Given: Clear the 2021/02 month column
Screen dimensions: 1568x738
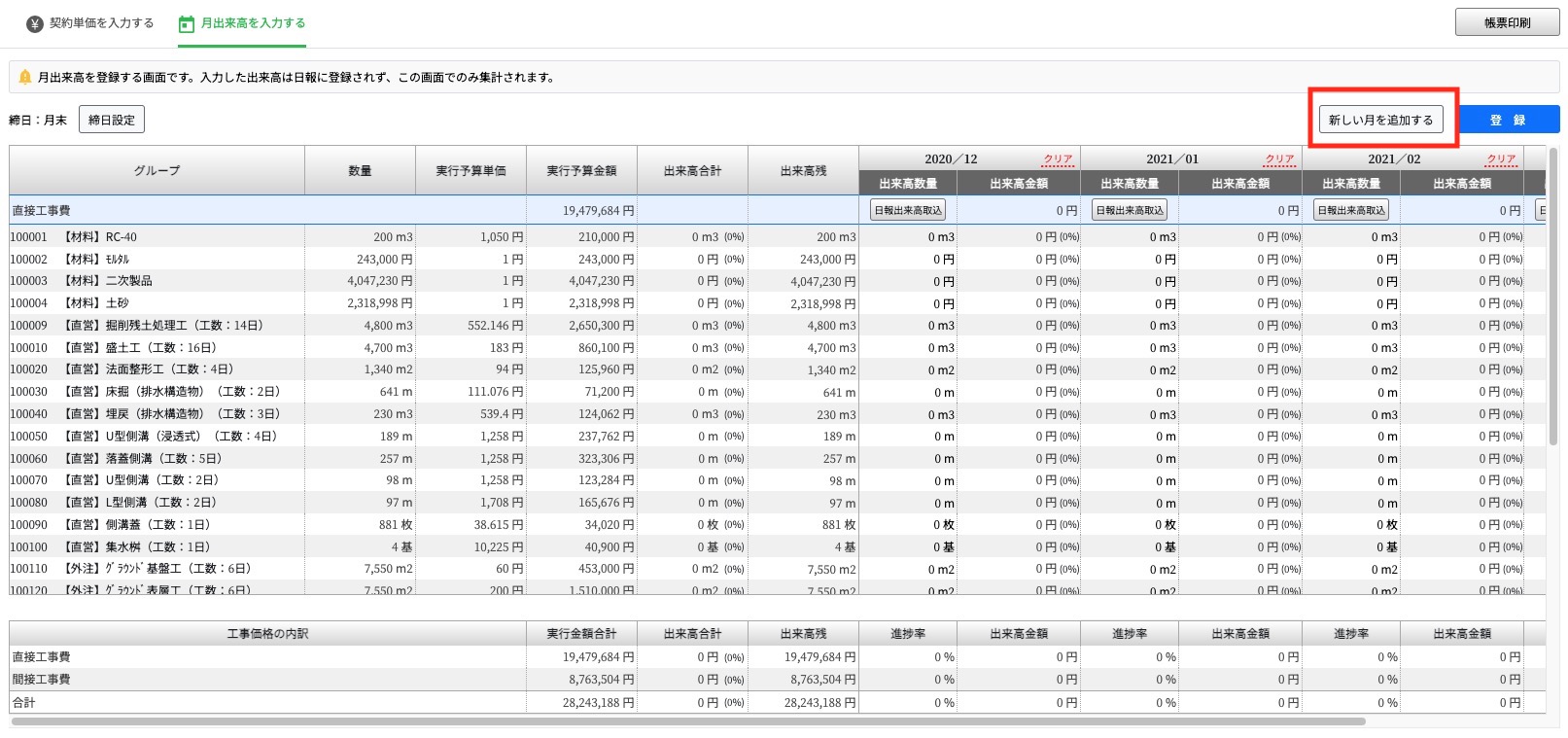Looking at the screenshot, I should (x=1501, y=159).
